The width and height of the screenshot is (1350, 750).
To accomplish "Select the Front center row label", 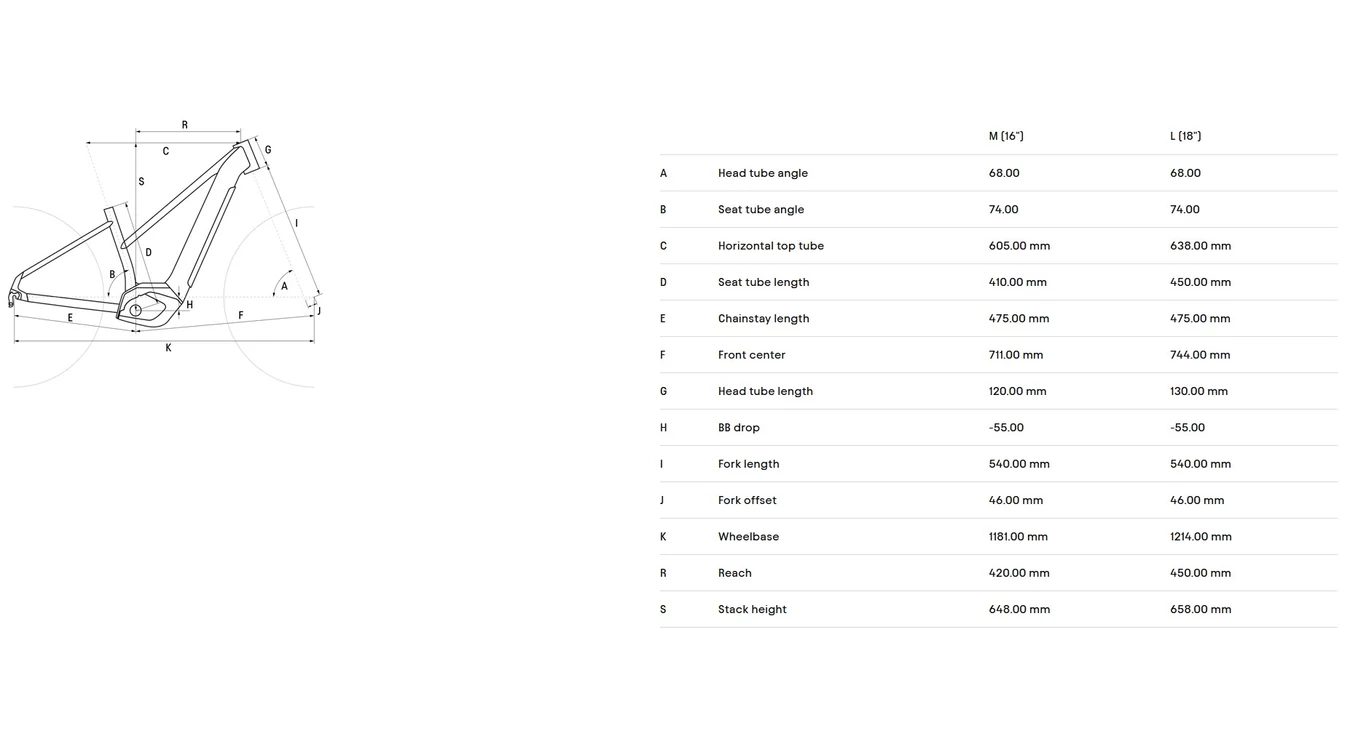I will click(752, 355).
